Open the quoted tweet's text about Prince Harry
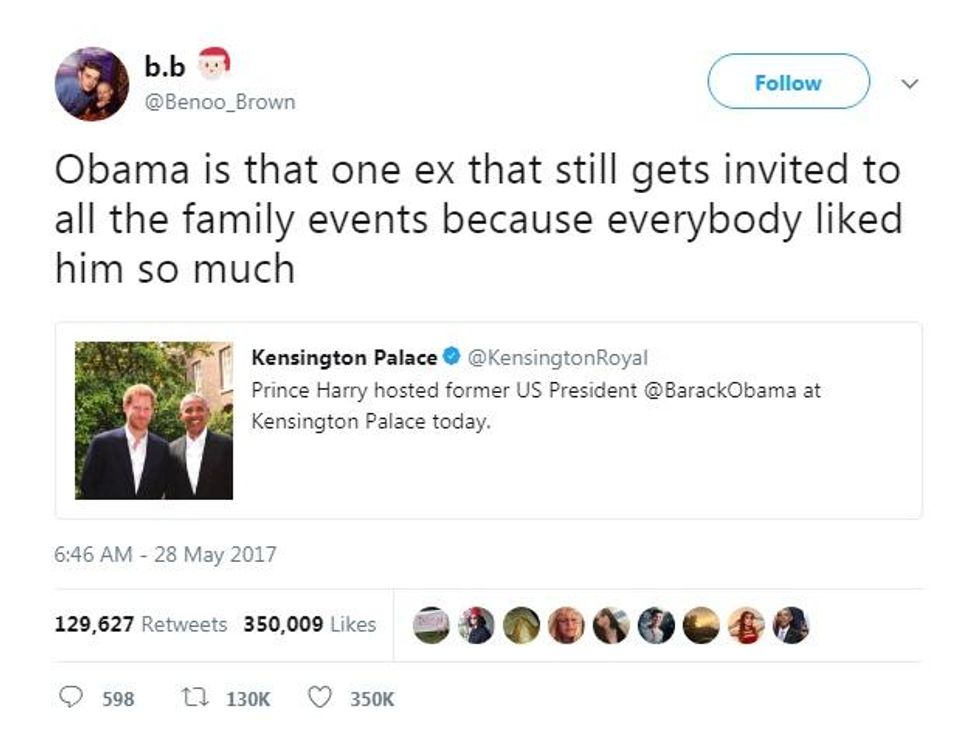Image resolution: width=980 pixels, height=747 pixels. 535,405
